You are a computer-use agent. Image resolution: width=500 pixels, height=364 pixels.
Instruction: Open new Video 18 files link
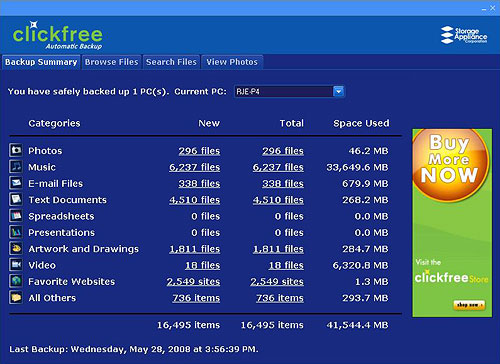(203, 265)
